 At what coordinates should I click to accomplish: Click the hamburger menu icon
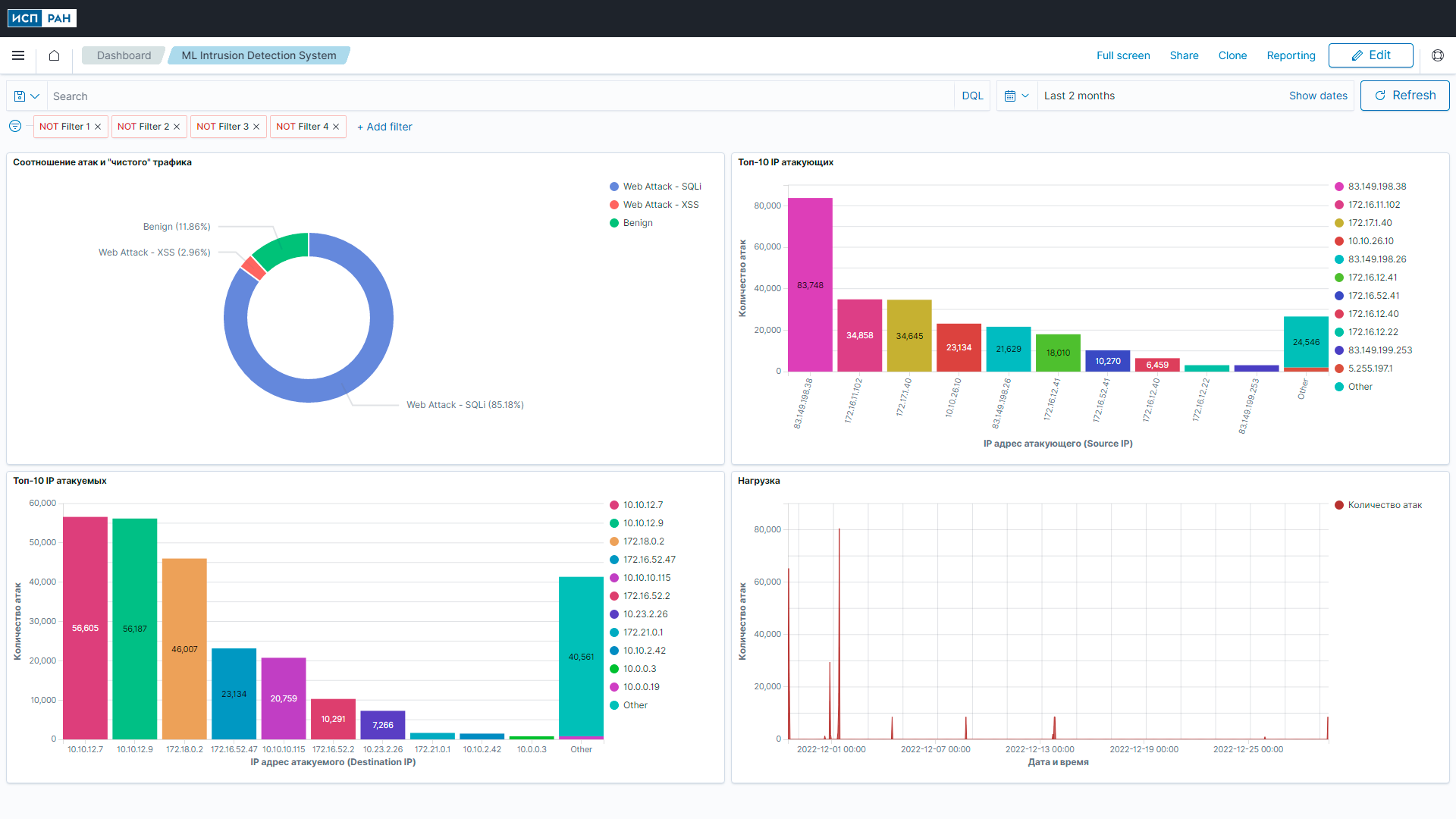(18, 55)
